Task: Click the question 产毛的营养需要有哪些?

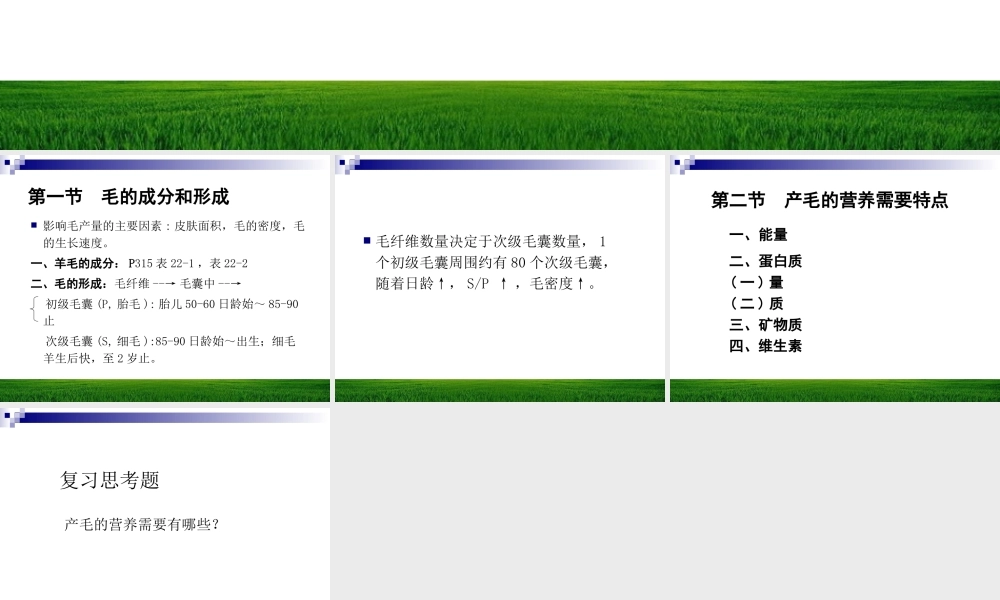Action: pos(142,524)
